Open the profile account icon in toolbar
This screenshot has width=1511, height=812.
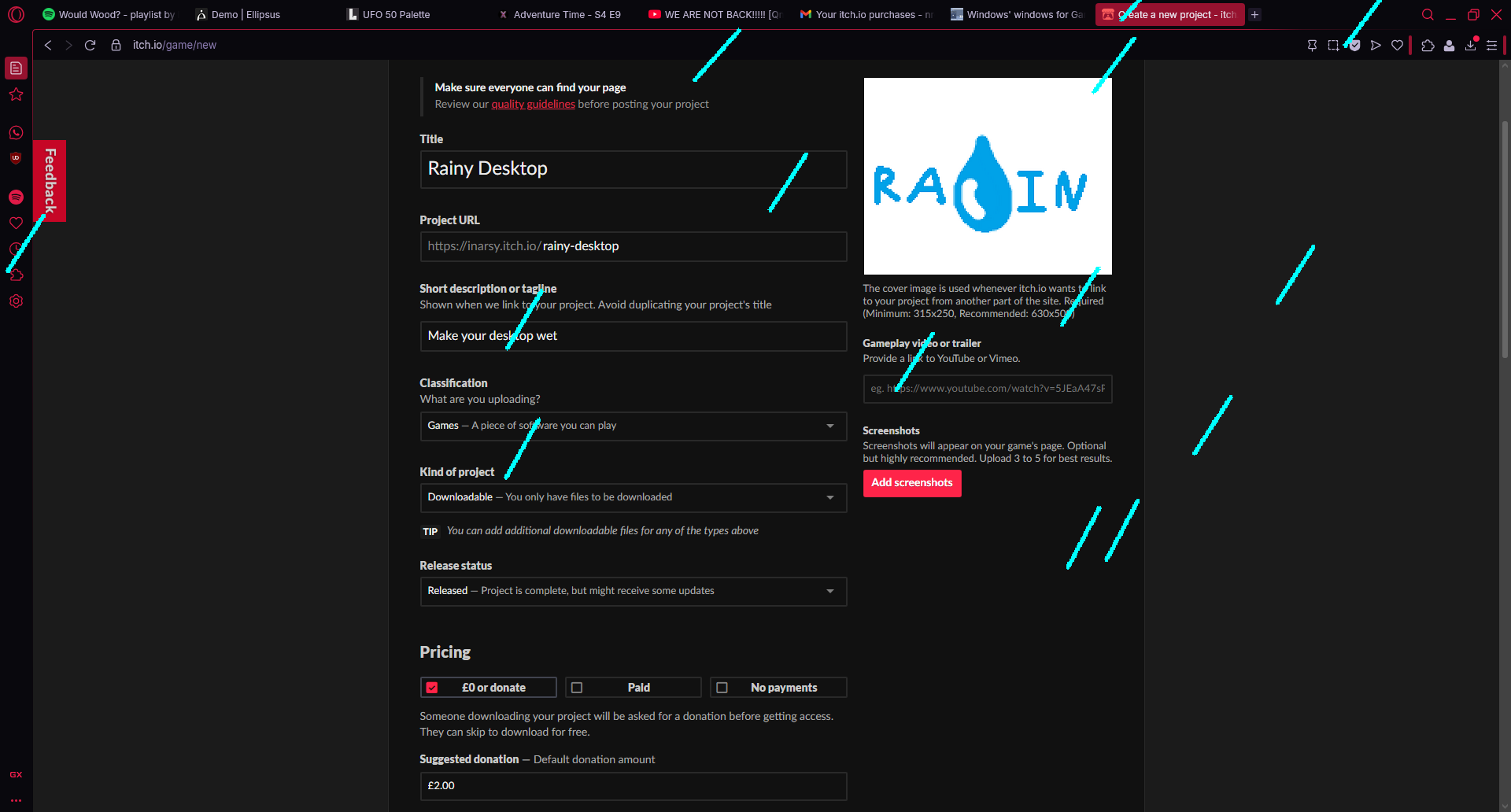coord(1449,46)
